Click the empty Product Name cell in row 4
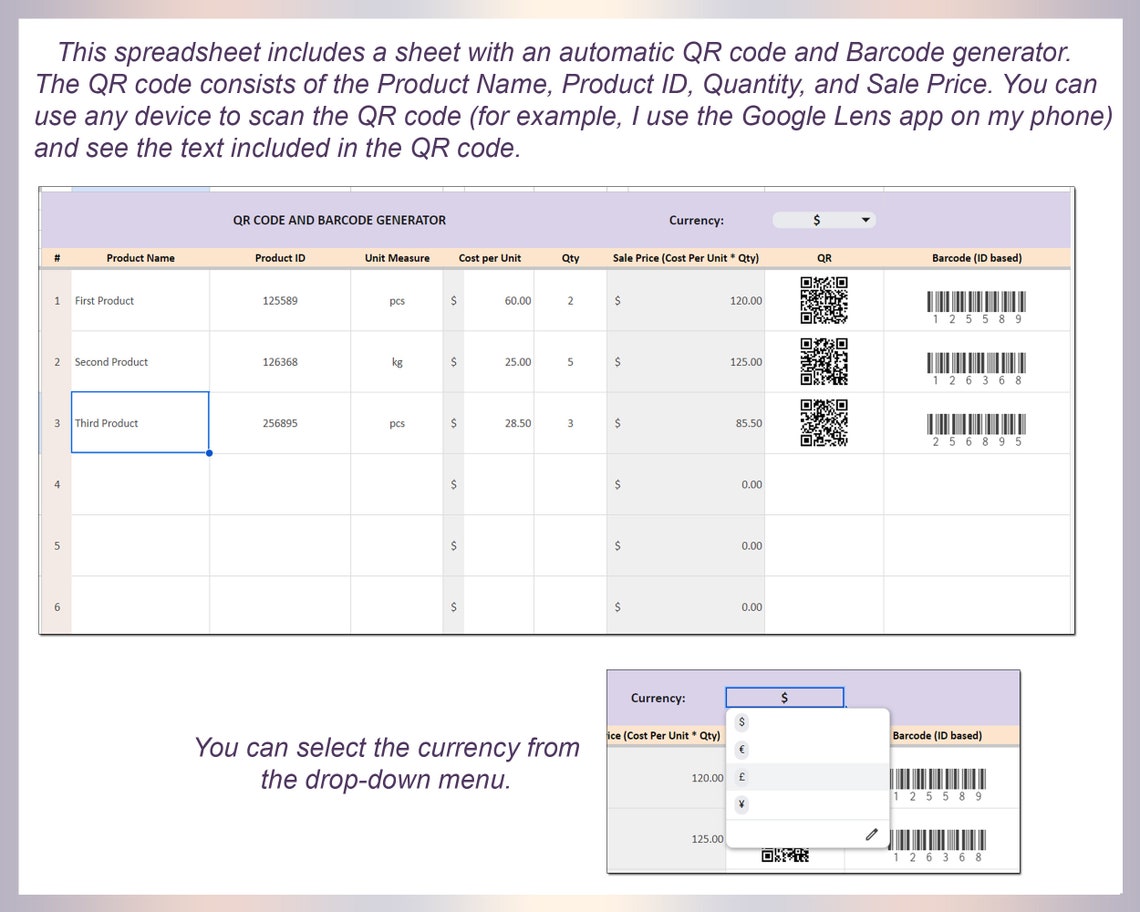Image resolution: width=1140 pixels, height=912 pixels. pos(140,484)
